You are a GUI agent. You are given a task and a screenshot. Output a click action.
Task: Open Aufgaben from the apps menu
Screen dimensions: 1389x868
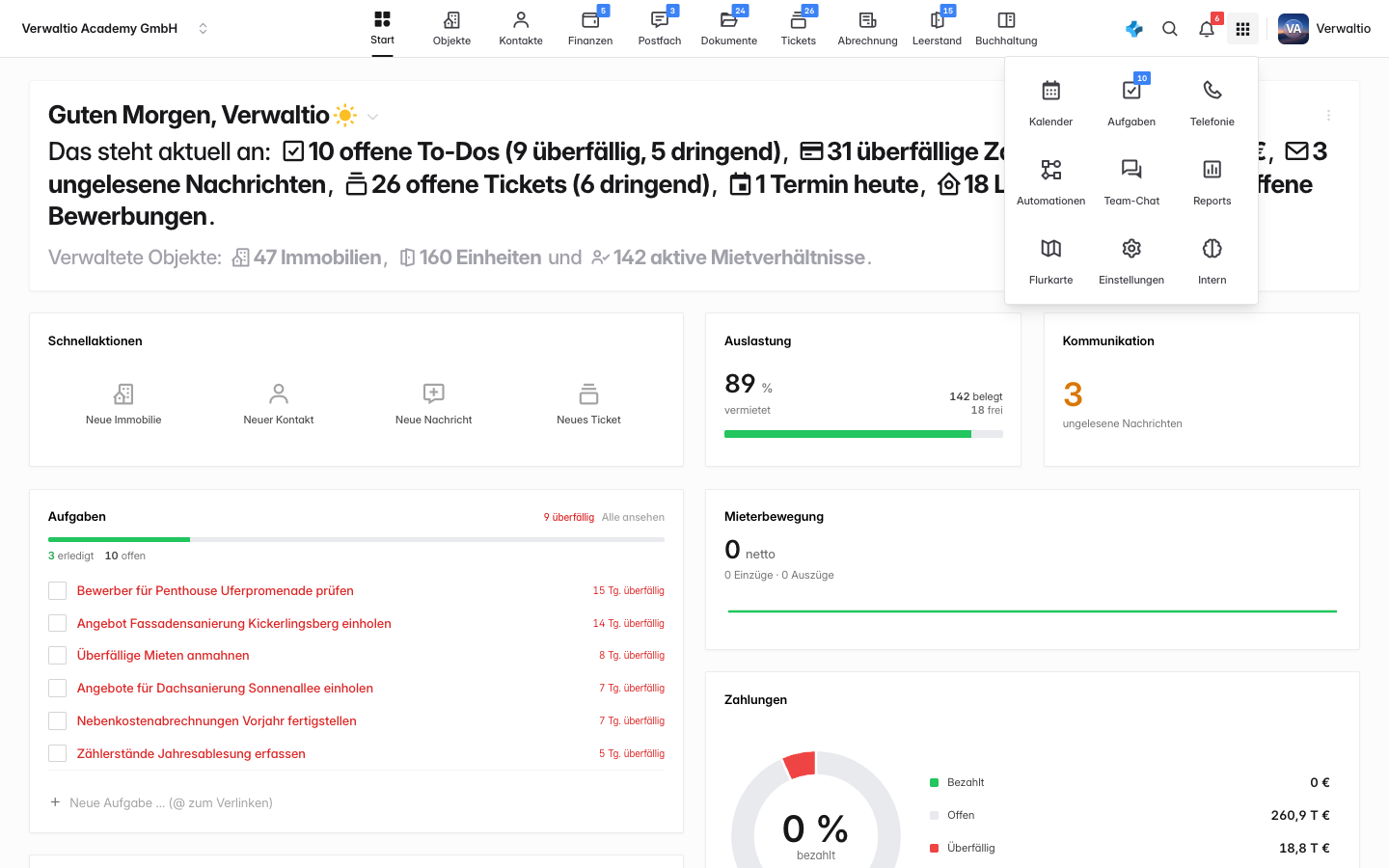pyautogui.click(x=1131, y=102)
